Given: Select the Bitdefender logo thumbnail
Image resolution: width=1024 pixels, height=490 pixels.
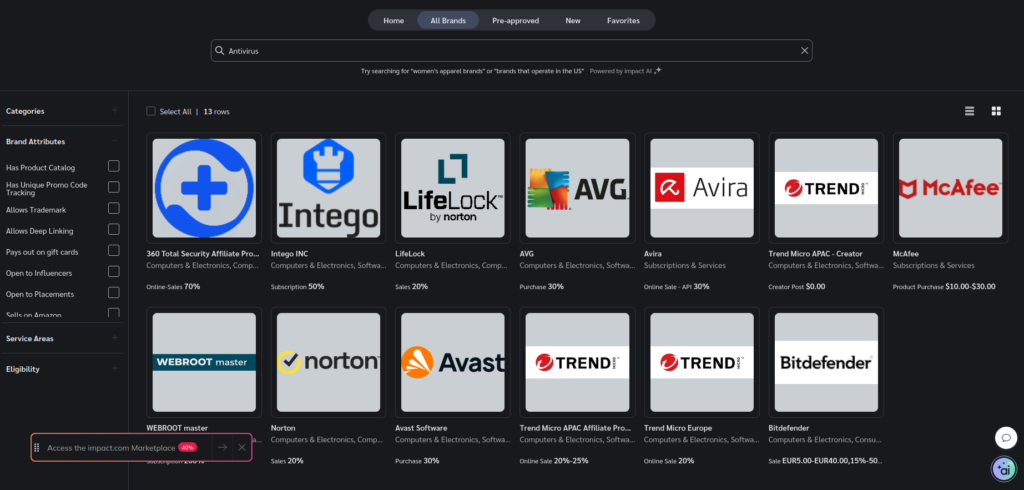Looking at the screenshot, I should click(x=826, y=362).
